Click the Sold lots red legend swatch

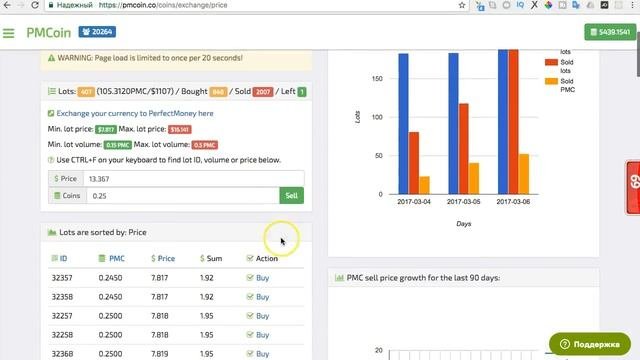[x=551, y=62]
